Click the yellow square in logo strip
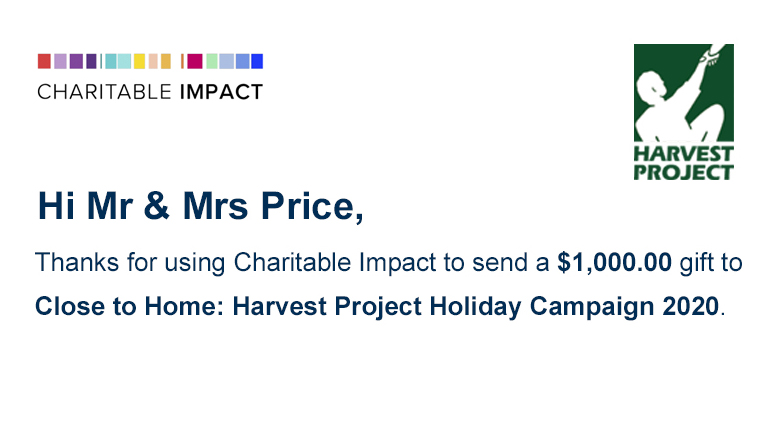This screenshot has height=433, width=778. pos(139,62)
